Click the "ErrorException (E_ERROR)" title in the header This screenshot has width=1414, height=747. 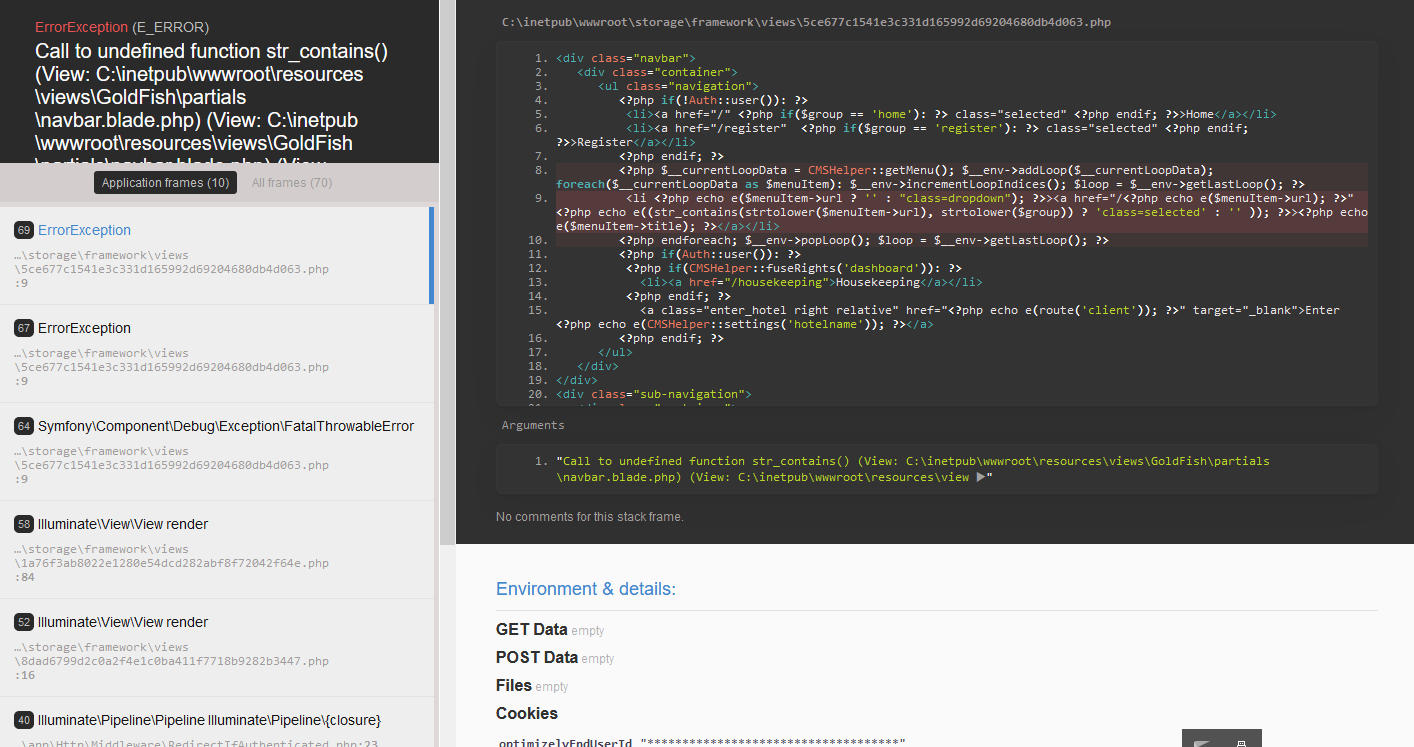click(x=122, y=27)
